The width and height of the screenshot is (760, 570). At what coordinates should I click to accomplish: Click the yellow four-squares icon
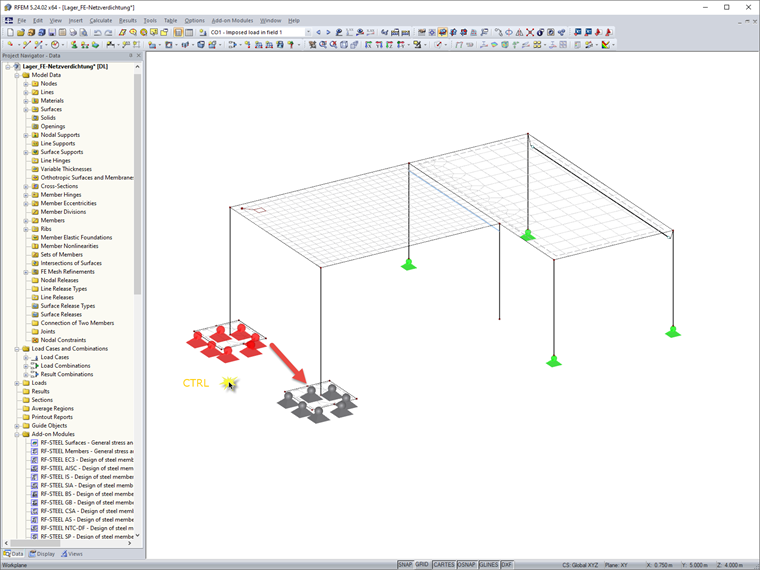(x=537, y=45)
